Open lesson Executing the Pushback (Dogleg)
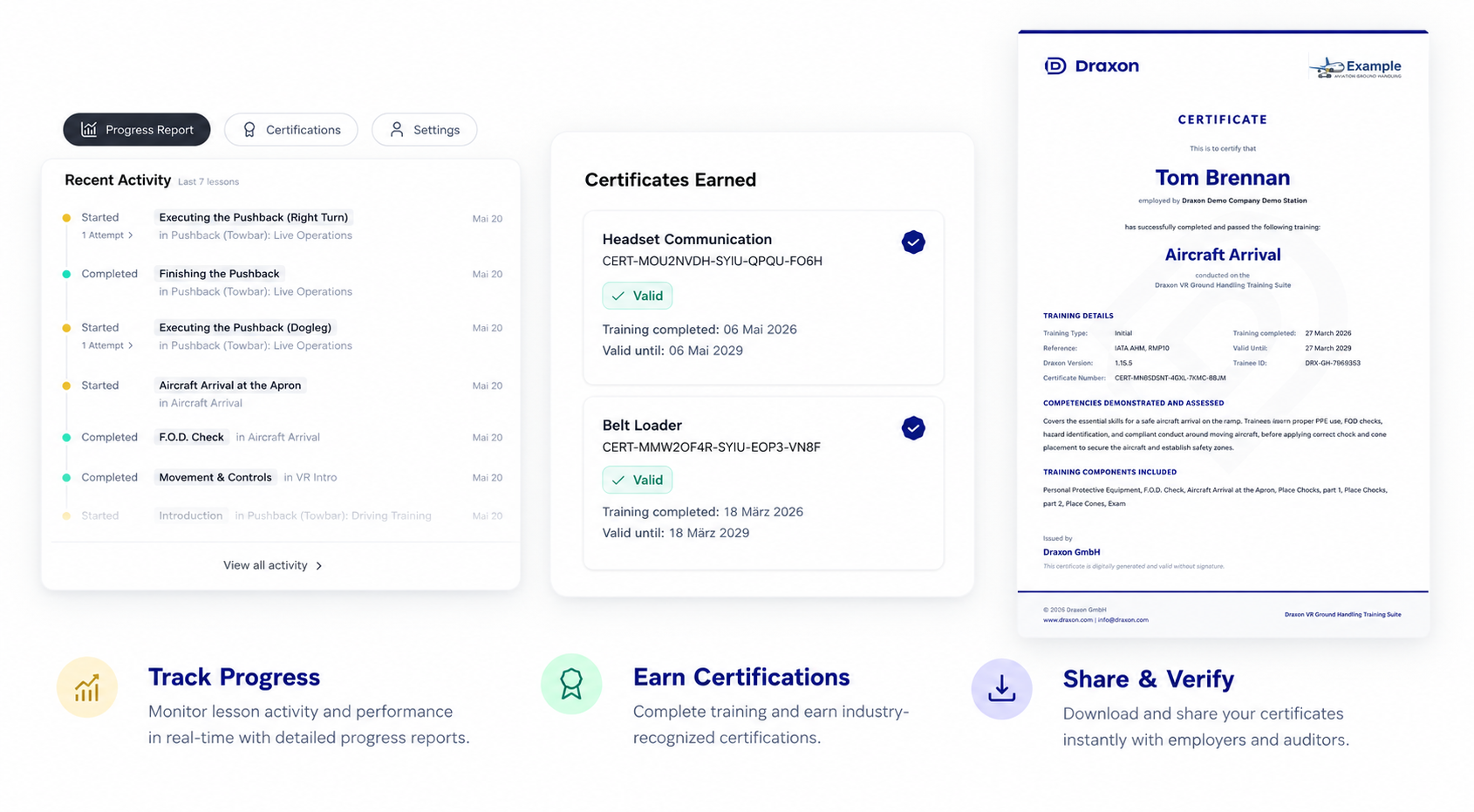 [245, 328]
